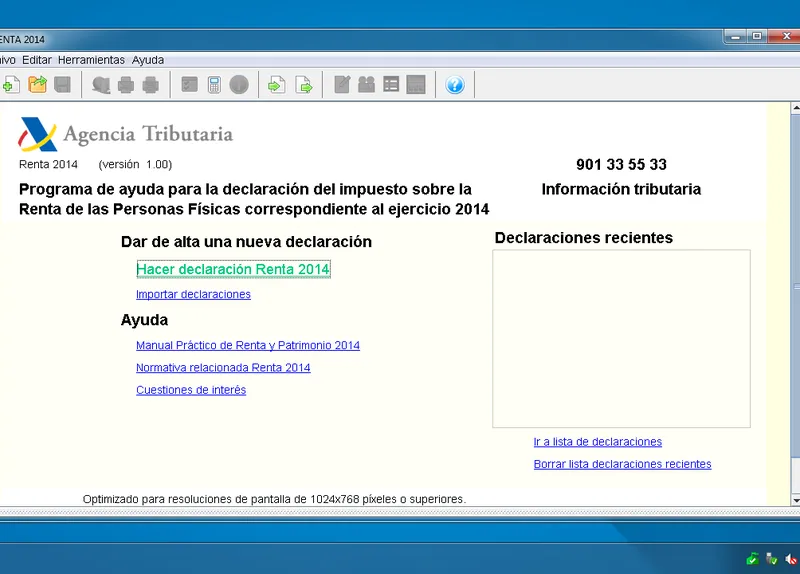Open the Herramientas menu
Screen dimensions: 800x574
pos(91,60)
